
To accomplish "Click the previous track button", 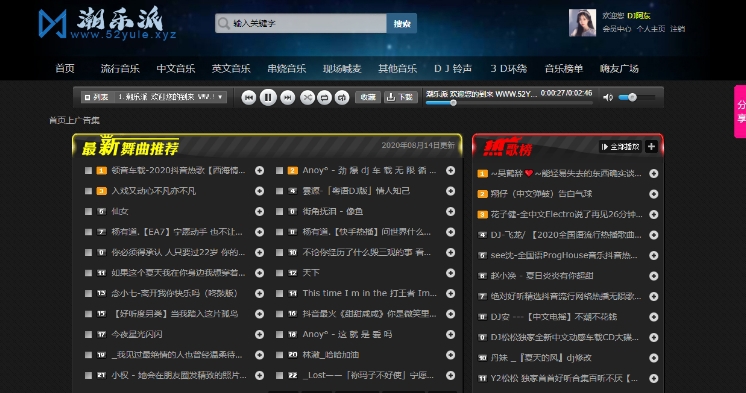I will click(248, 98).
